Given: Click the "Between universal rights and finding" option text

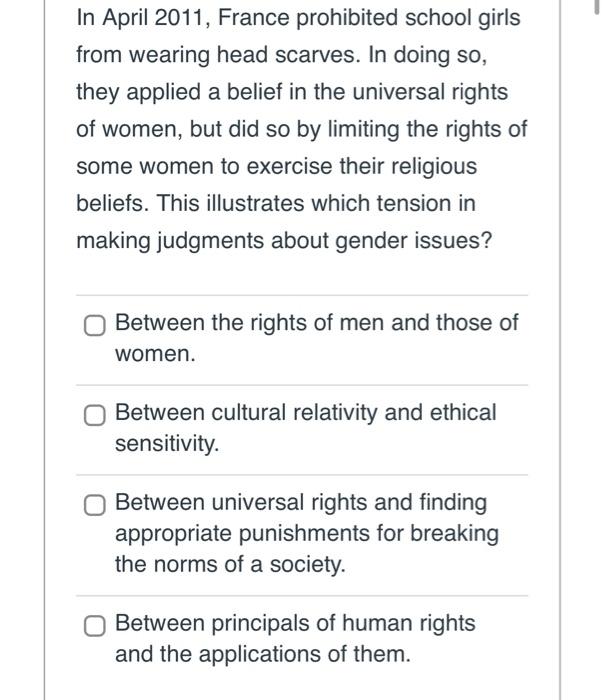Looking at the screenshot, I should (301, 503).
